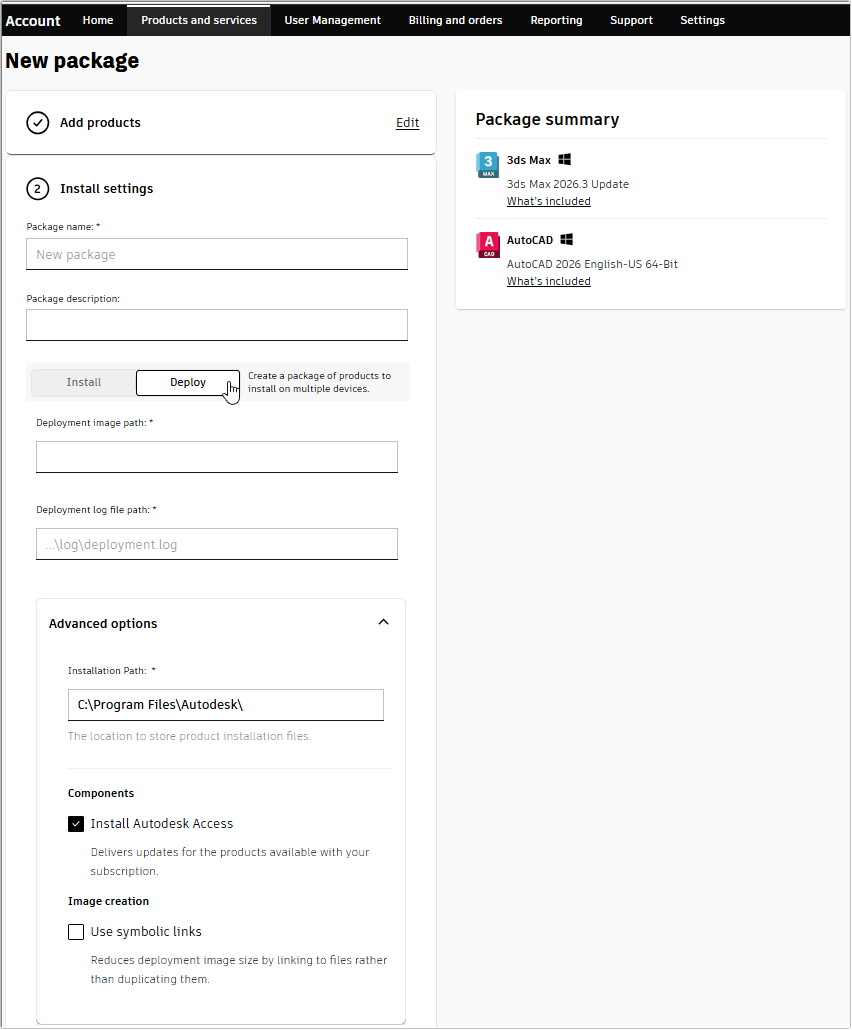Click the Deployment image path field
Screen dimensions: 852x1030
[216, 456]
